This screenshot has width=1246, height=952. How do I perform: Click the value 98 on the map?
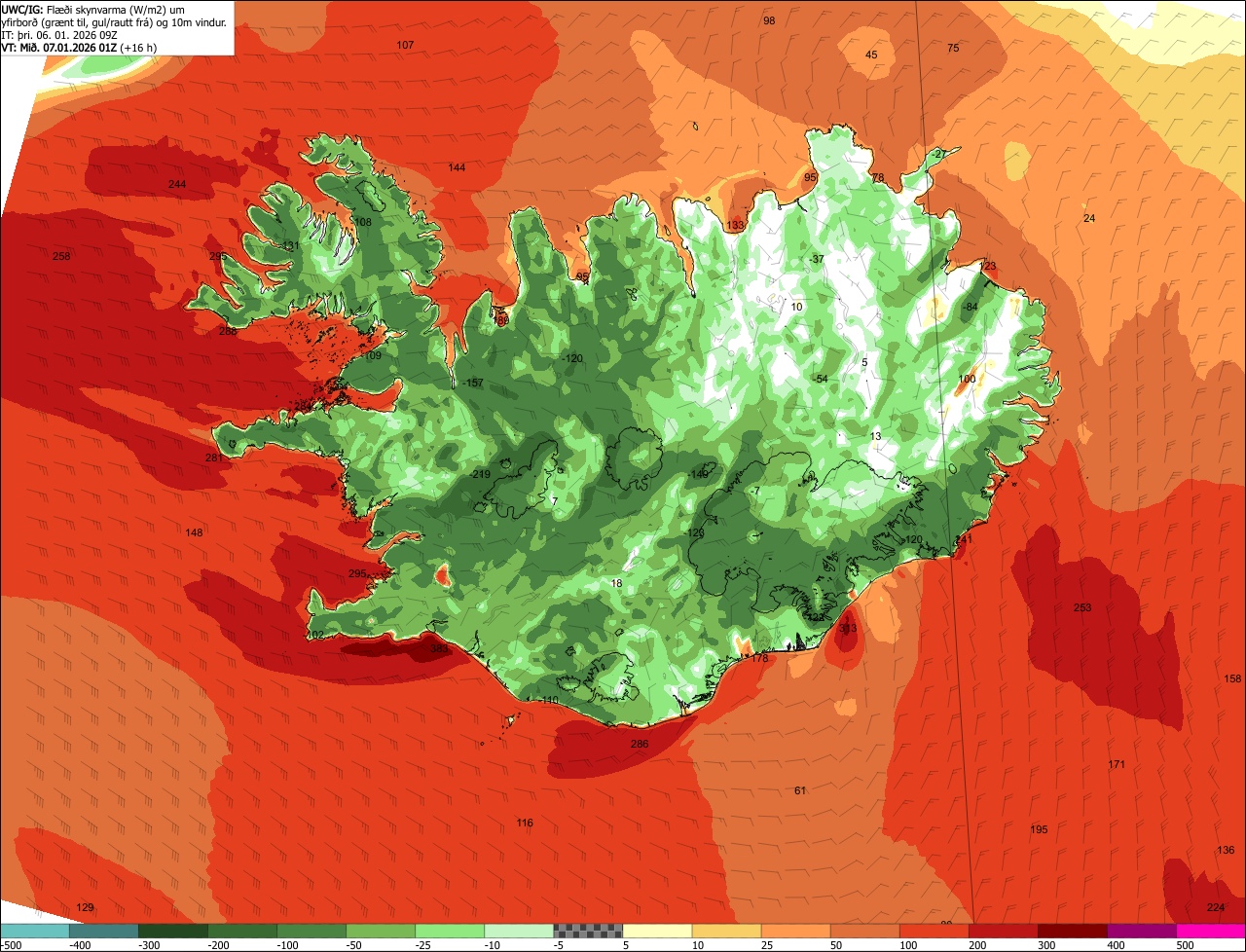click(x=769, y=21)
